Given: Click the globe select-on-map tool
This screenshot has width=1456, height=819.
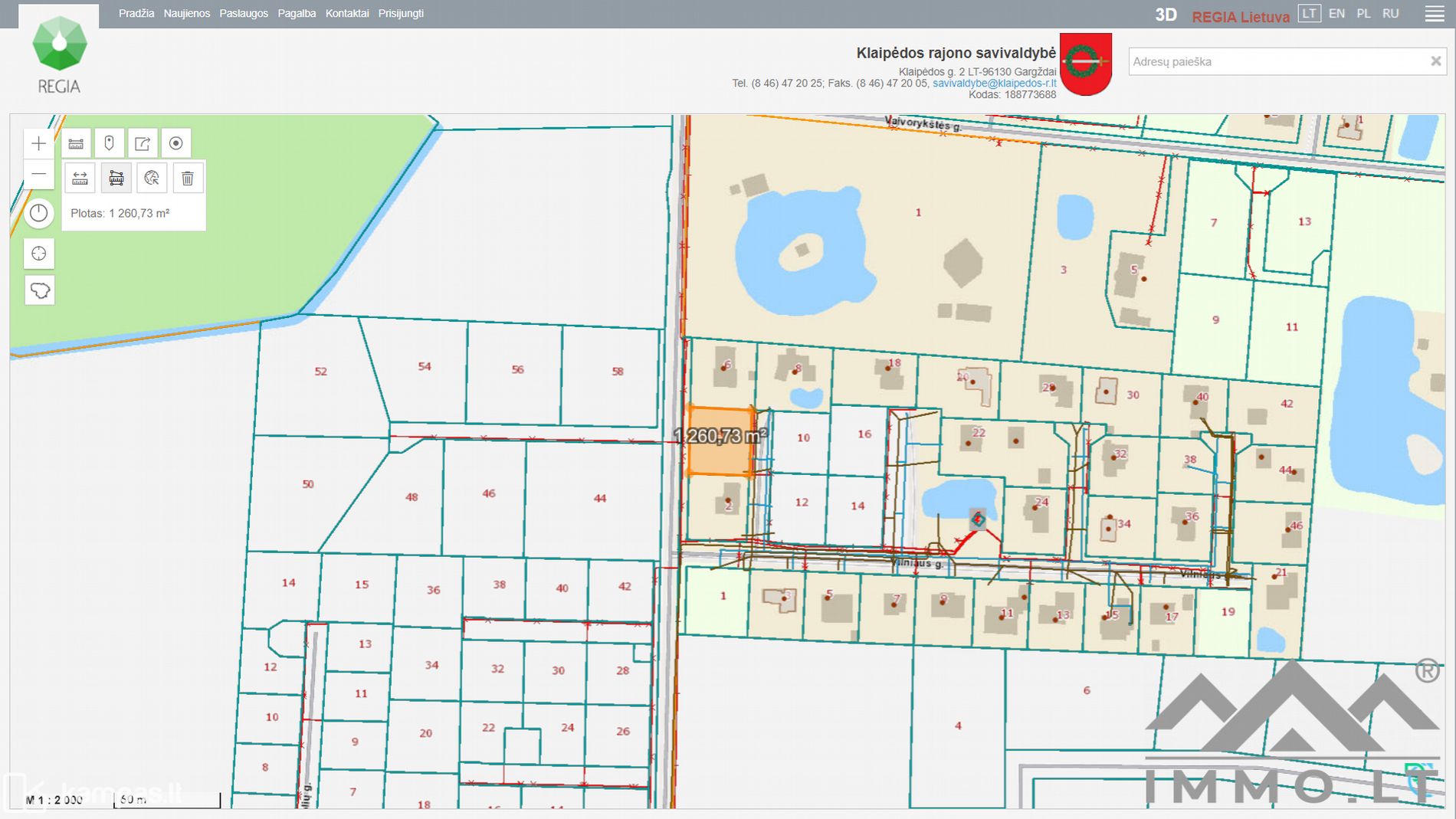Looking at the screenshot, I should [152, 179].
